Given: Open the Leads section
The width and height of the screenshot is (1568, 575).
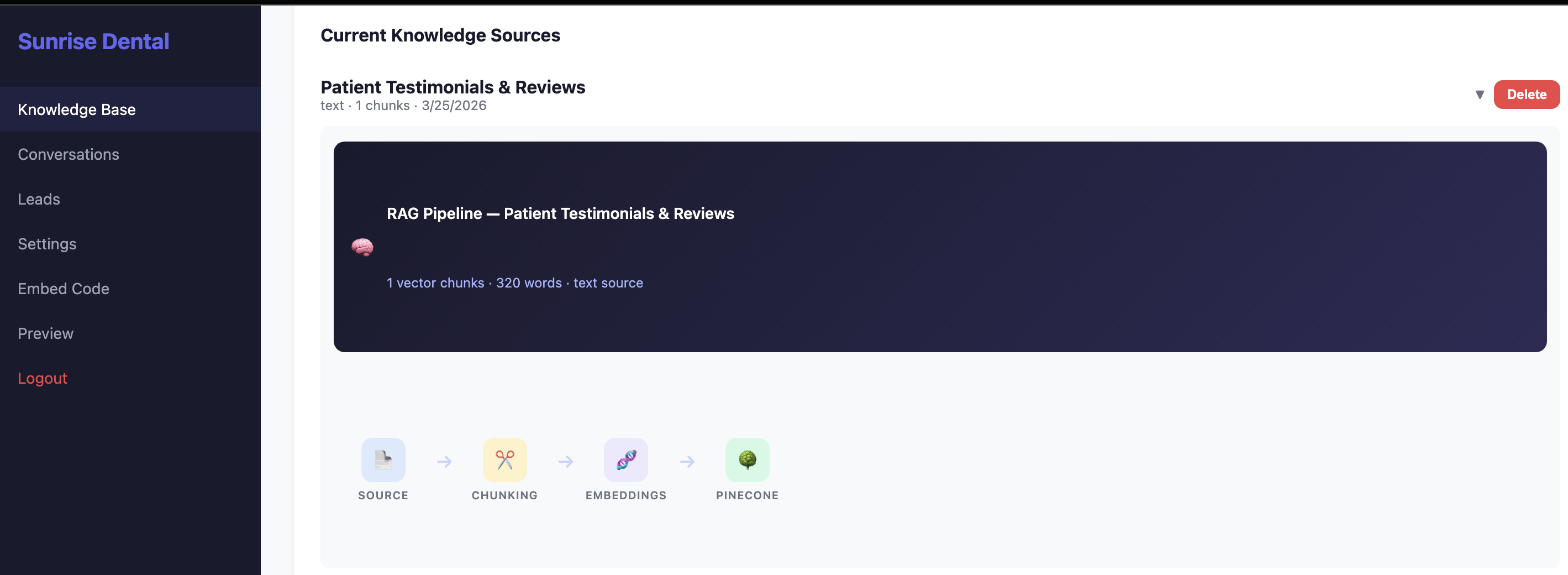Looking at the screenshot, I should [x=39, y=199].
